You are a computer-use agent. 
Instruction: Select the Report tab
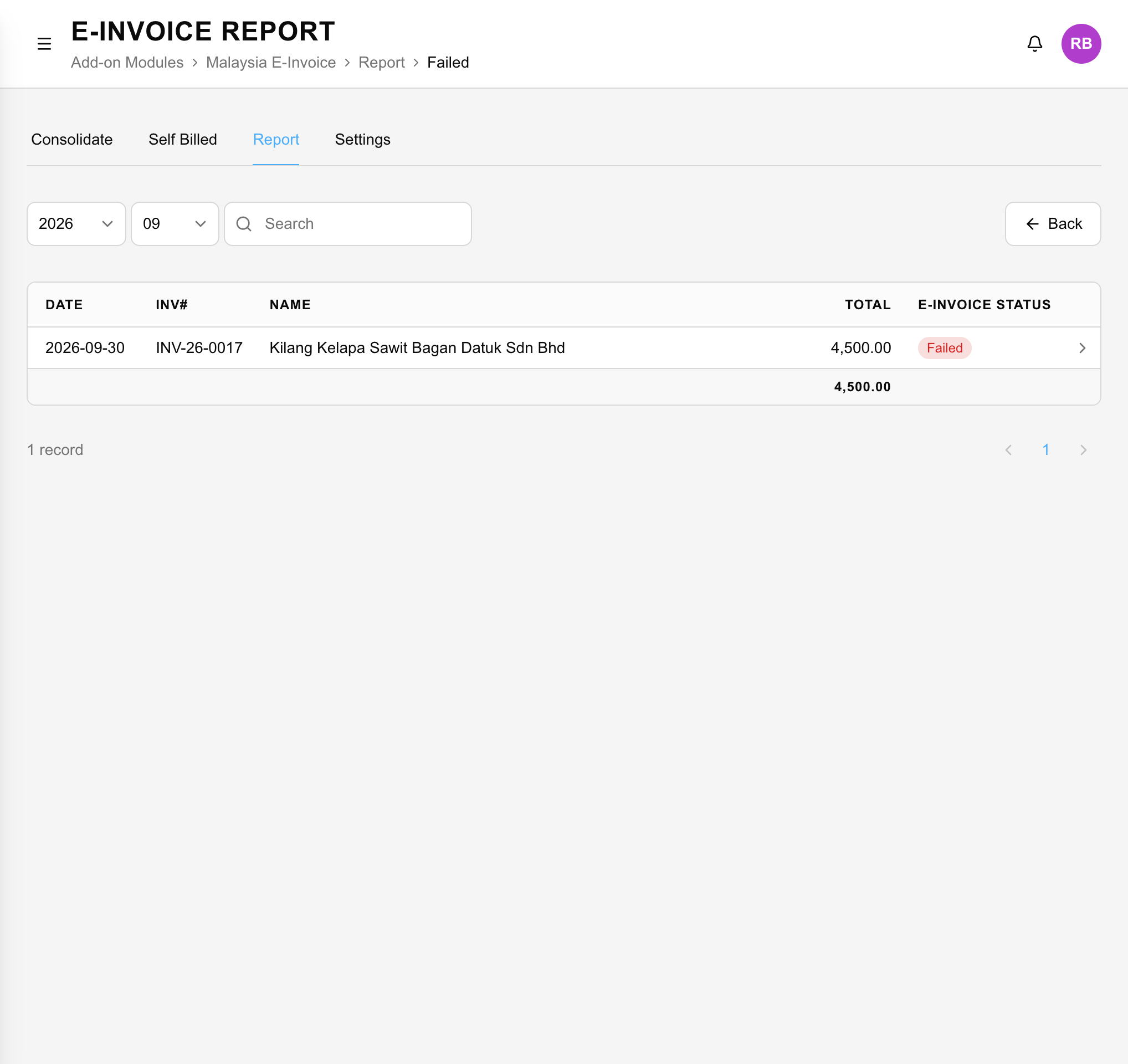point(276,140)
